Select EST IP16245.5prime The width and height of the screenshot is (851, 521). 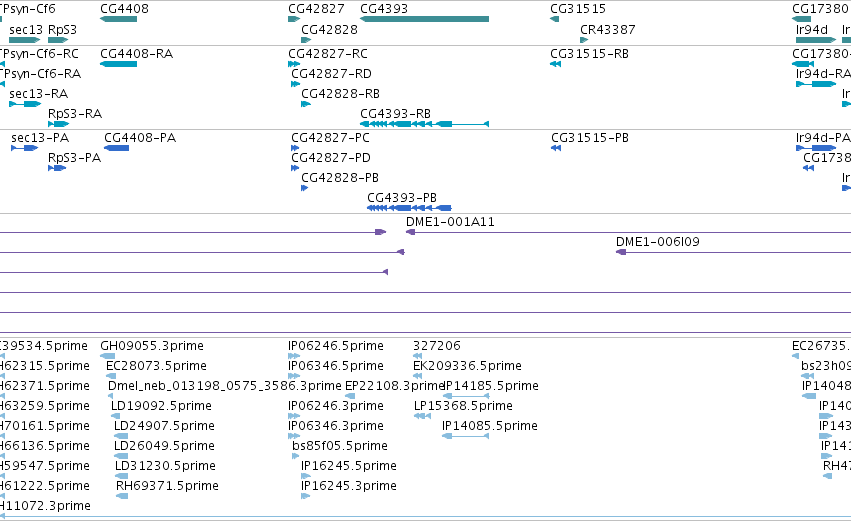[349, 467]
